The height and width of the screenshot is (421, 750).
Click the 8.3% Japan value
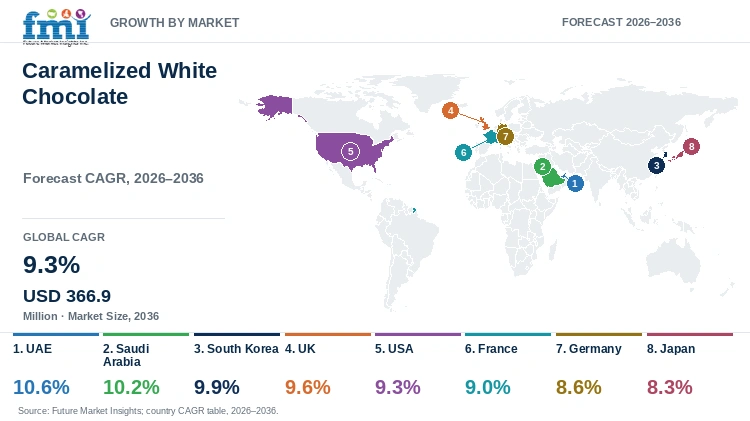coord(670,387)
